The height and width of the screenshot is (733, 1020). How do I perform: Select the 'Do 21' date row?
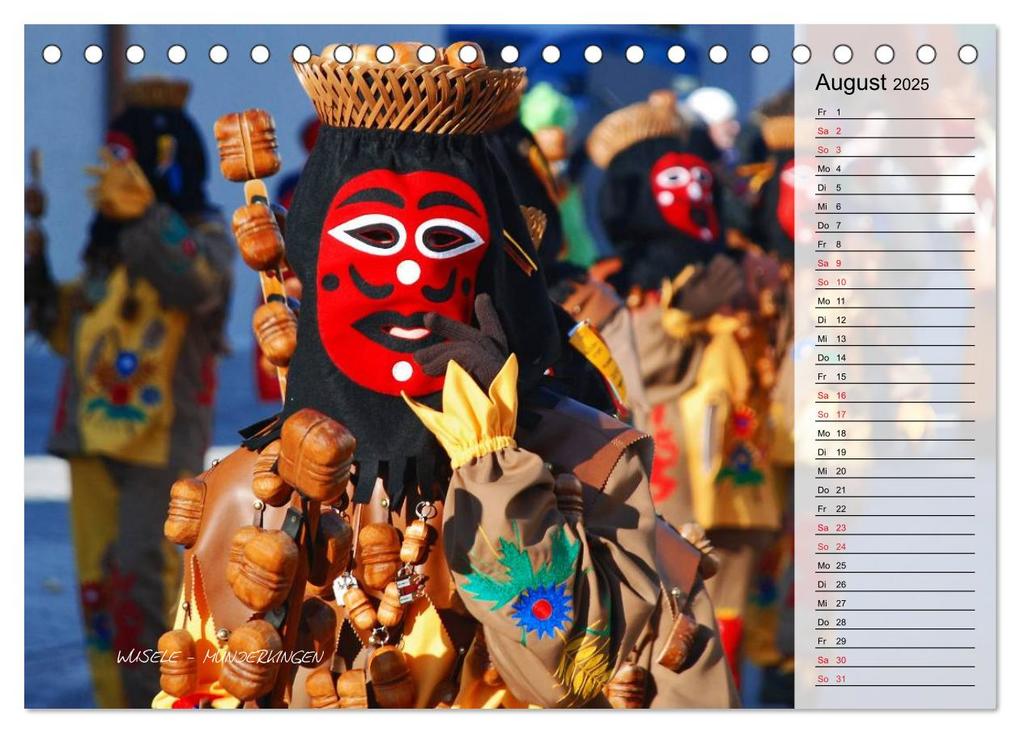coord(895,489)
